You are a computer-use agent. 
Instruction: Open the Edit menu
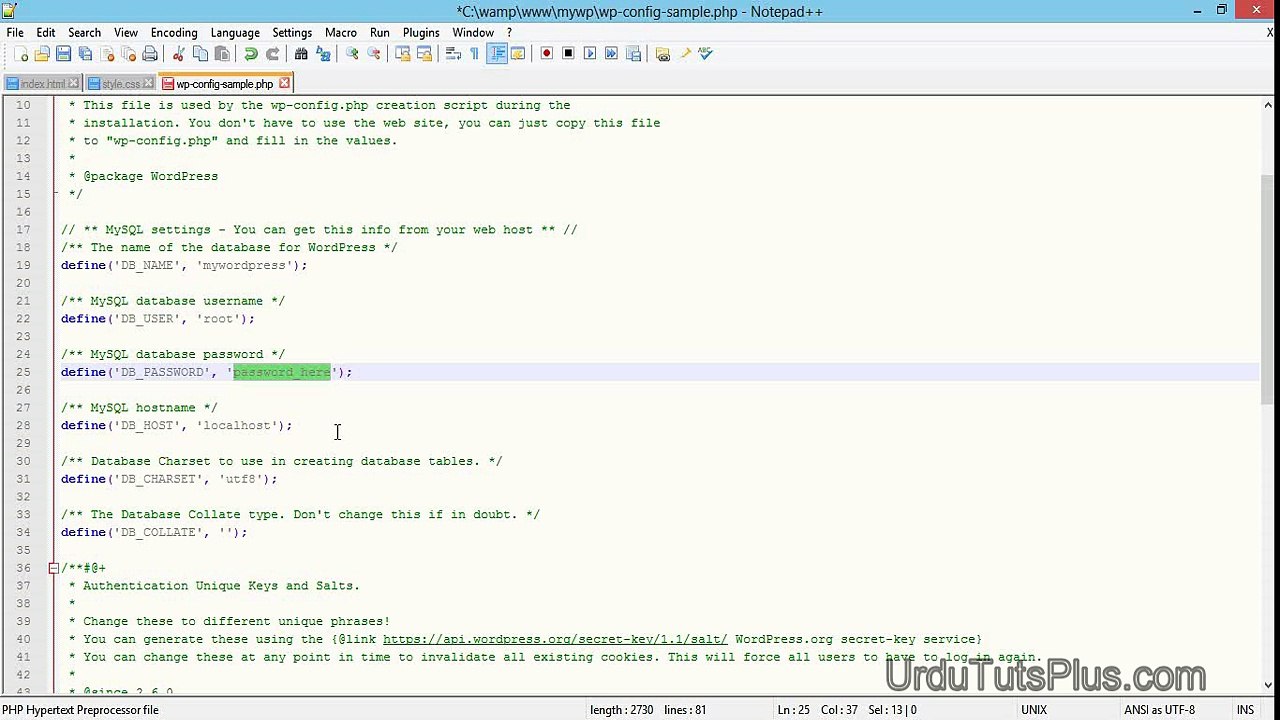pyautogui.click(x=46, y=33)
